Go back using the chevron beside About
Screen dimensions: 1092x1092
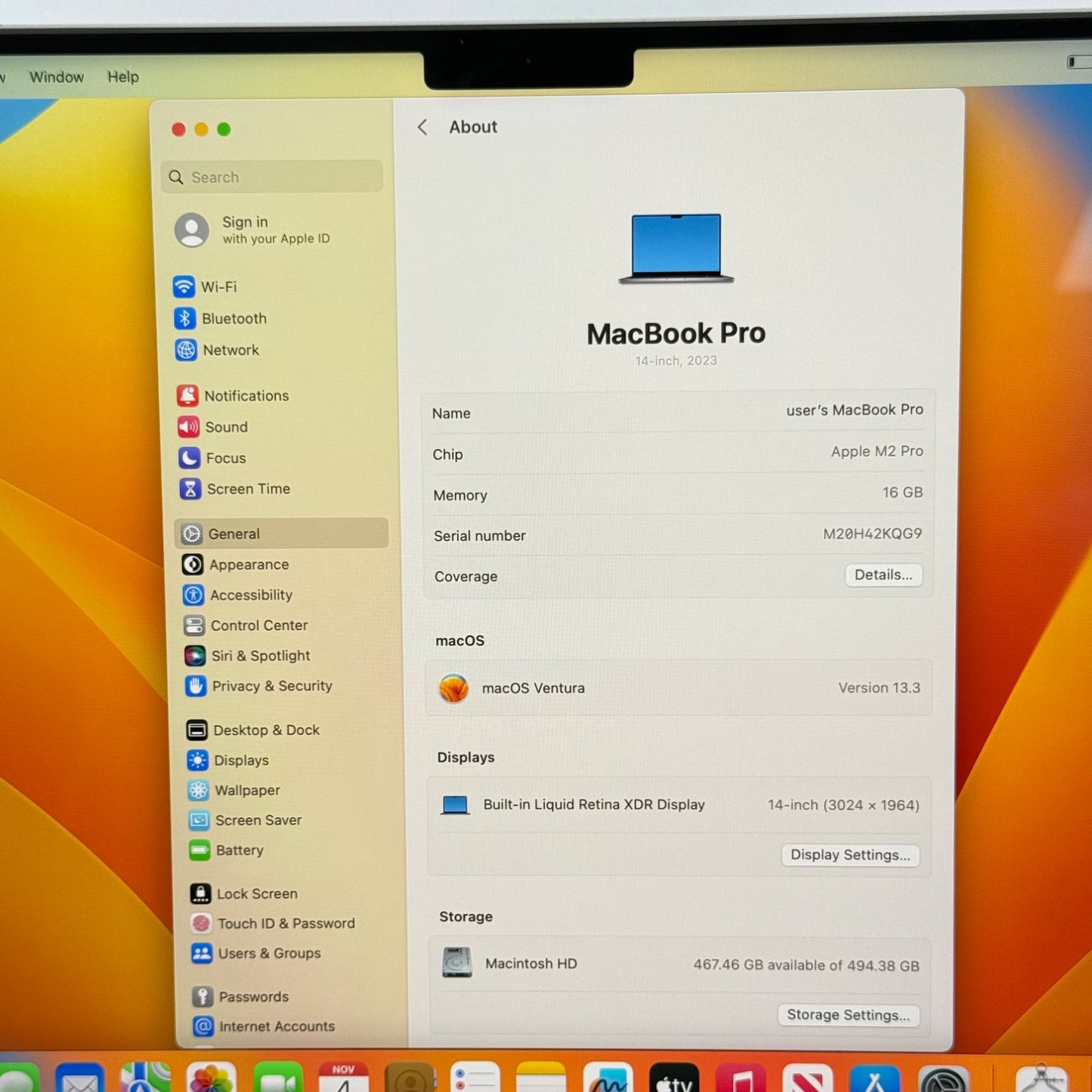pos(422,127)
